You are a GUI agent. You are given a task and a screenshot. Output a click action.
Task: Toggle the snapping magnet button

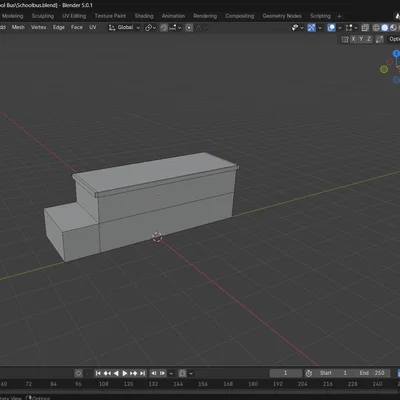pyautogui.click(x=164, y=28)
